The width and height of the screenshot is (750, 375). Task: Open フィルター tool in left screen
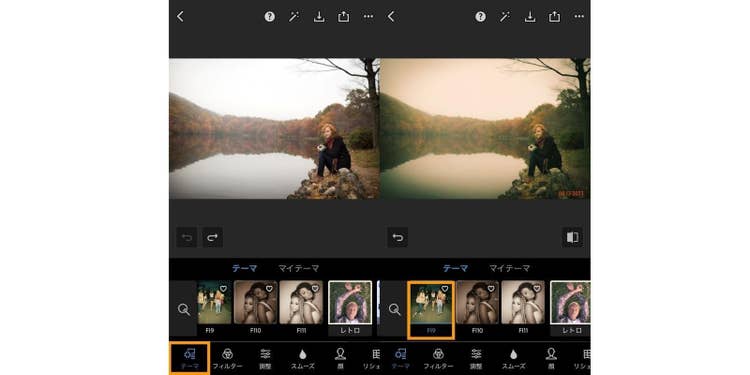pos(227,359)
